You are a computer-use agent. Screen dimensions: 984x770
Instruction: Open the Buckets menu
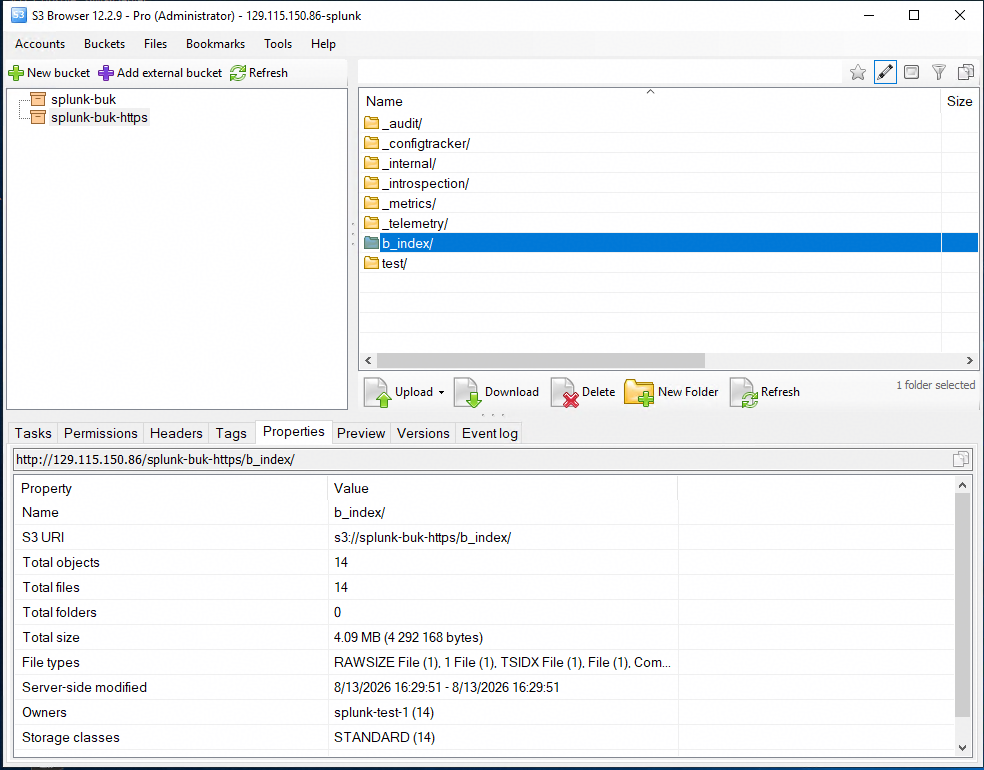[104, 44]
